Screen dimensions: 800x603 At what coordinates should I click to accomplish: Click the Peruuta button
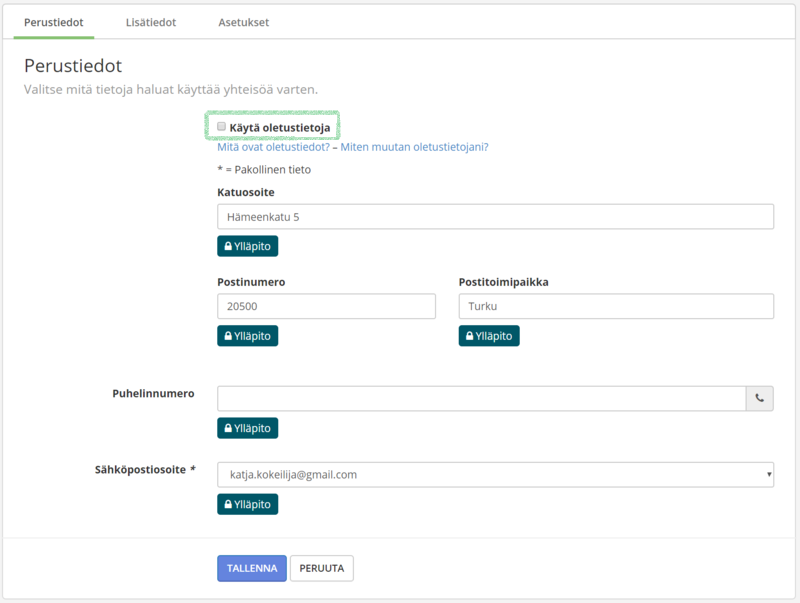[x=321, y=568]
